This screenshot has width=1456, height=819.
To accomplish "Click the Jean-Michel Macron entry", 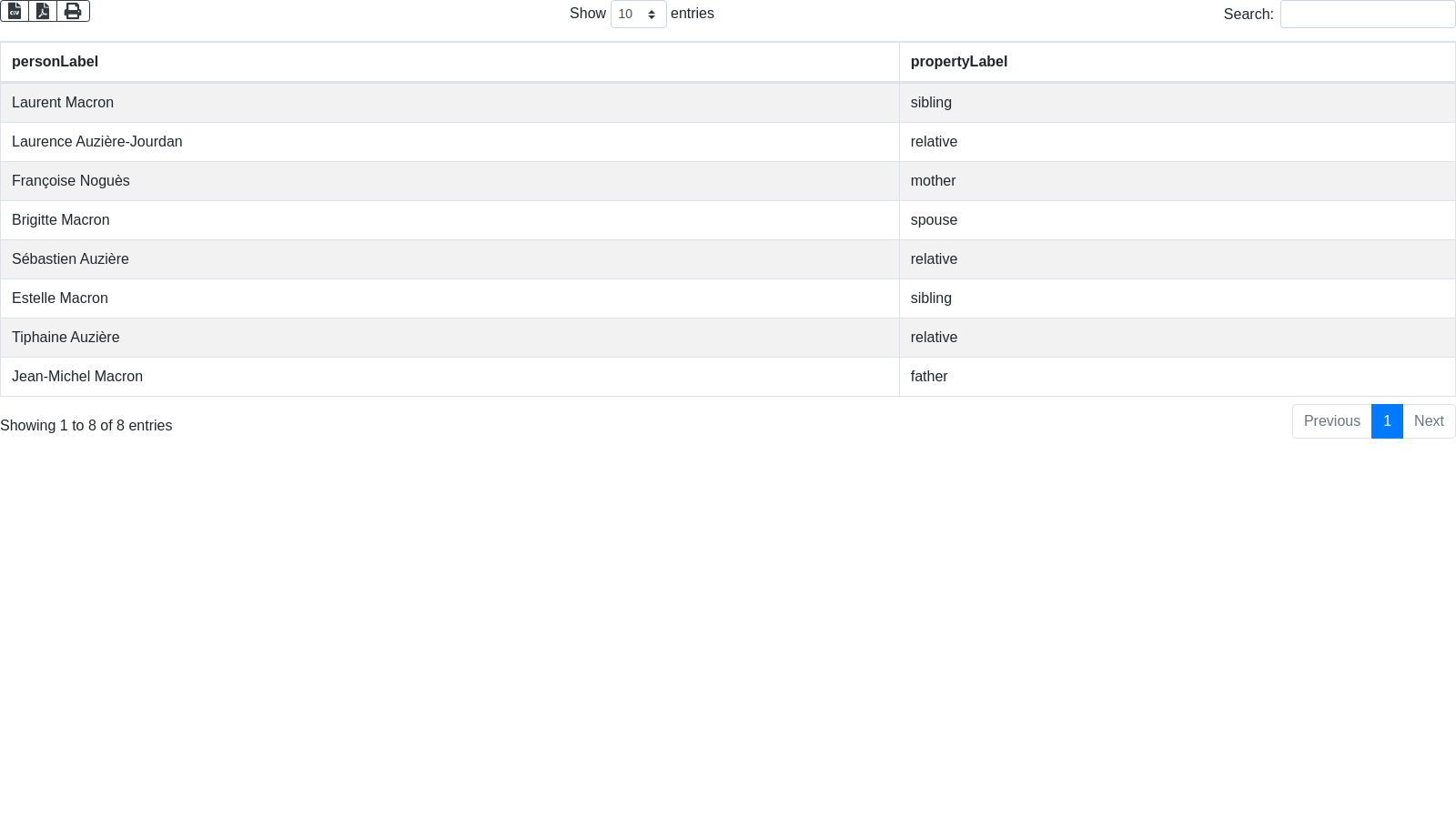I will point(77,377).
